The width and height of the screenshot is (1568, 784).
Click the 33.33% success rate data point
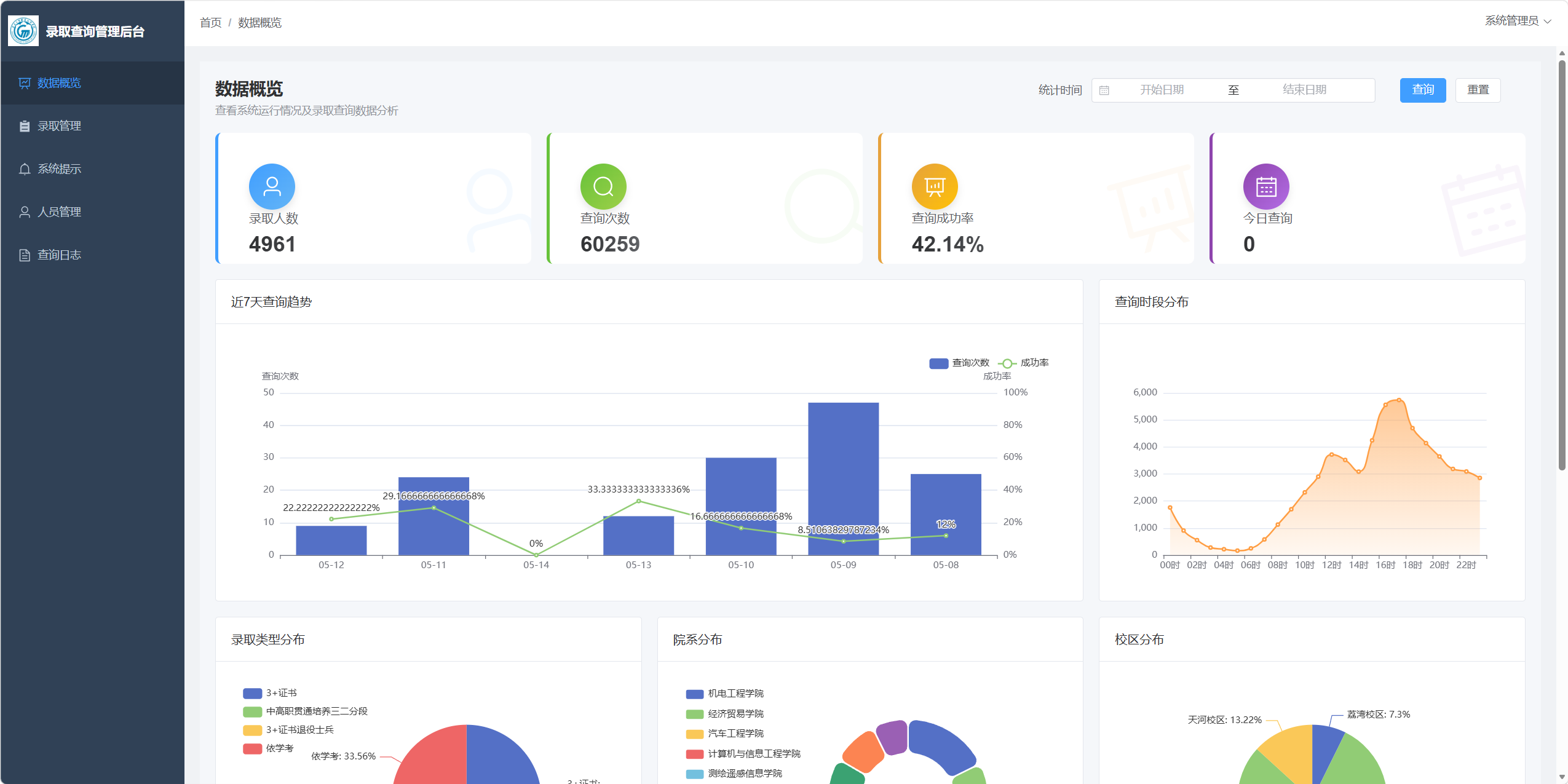click(x=638, y=501)
